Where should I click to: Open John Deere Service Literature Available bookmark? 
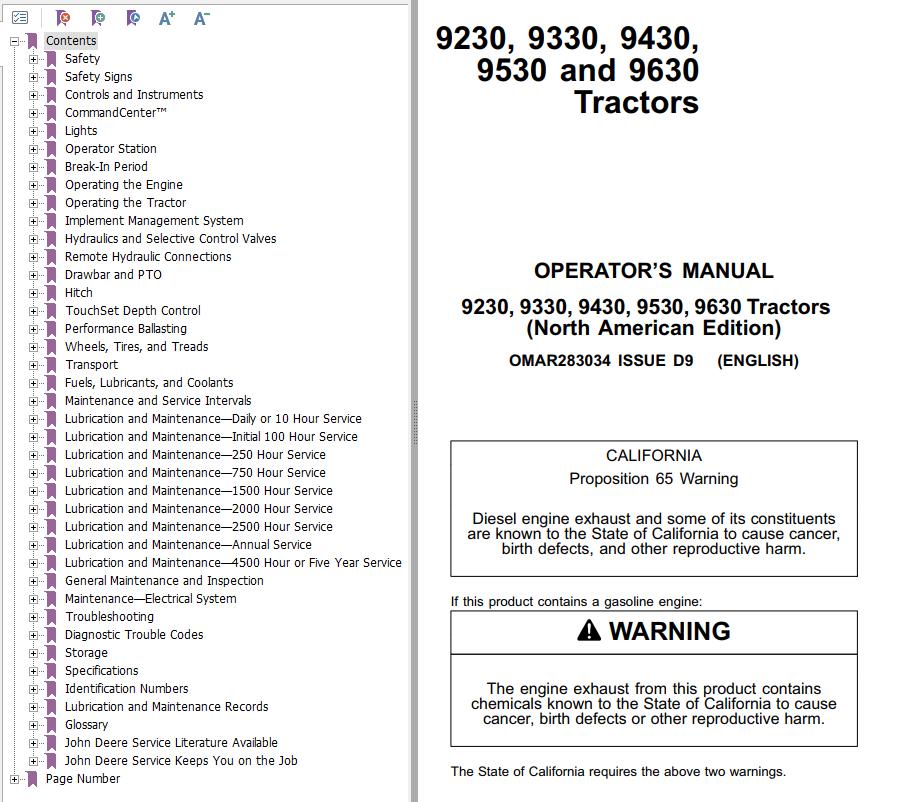coord(171,743)
